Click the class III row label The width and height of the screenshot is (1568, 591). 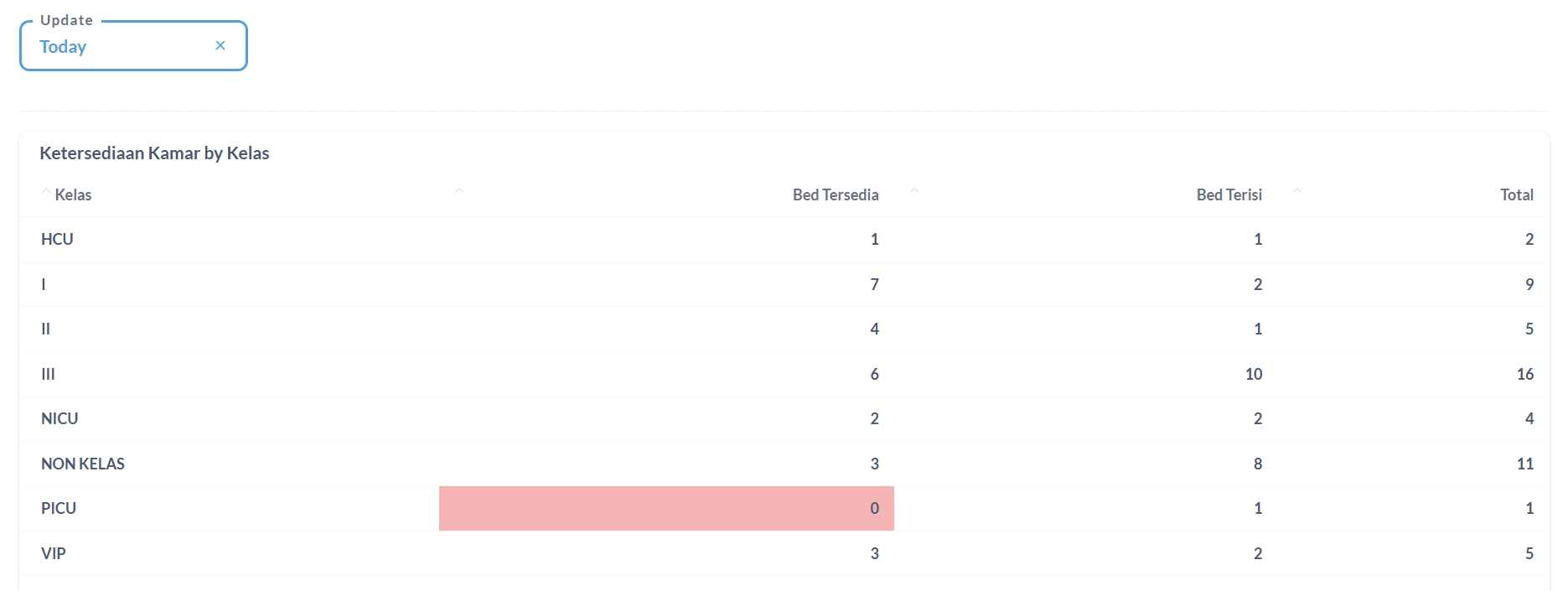pos(48,374)
